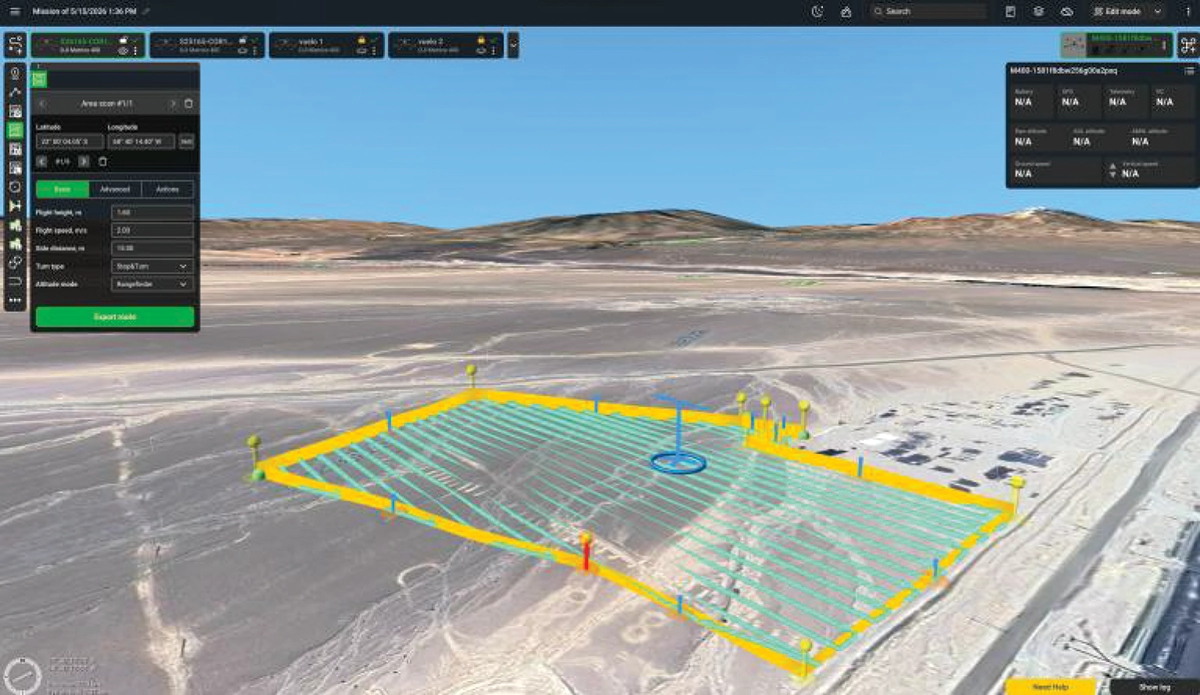Select the vuelo 2 route card

[445, 45]
